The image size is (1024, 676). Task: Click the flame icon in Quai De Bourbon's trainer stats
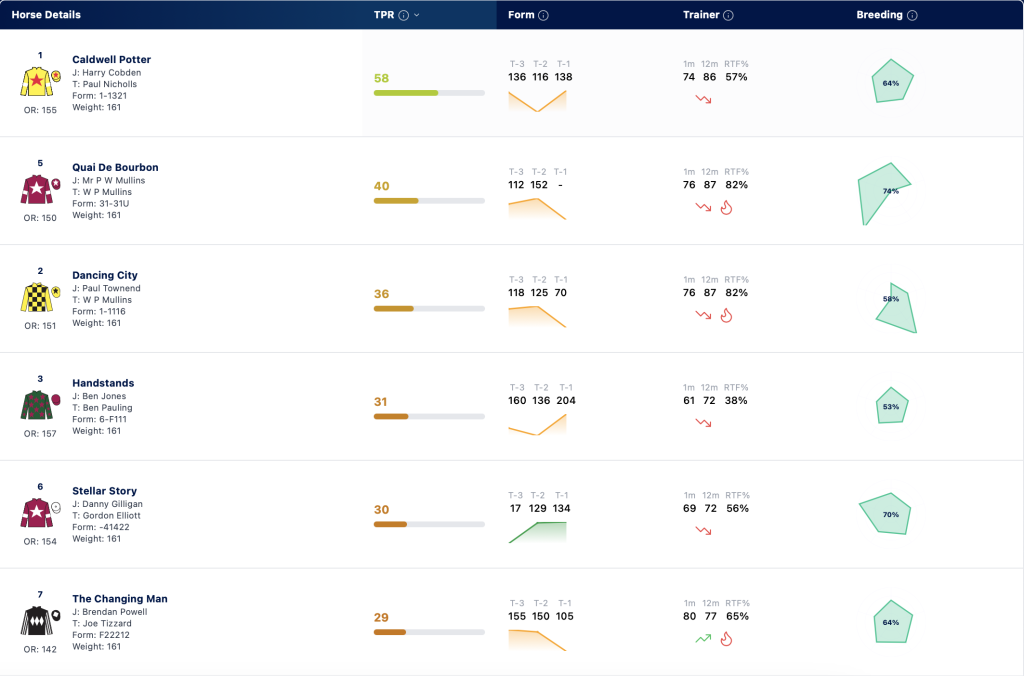point(726,208)
